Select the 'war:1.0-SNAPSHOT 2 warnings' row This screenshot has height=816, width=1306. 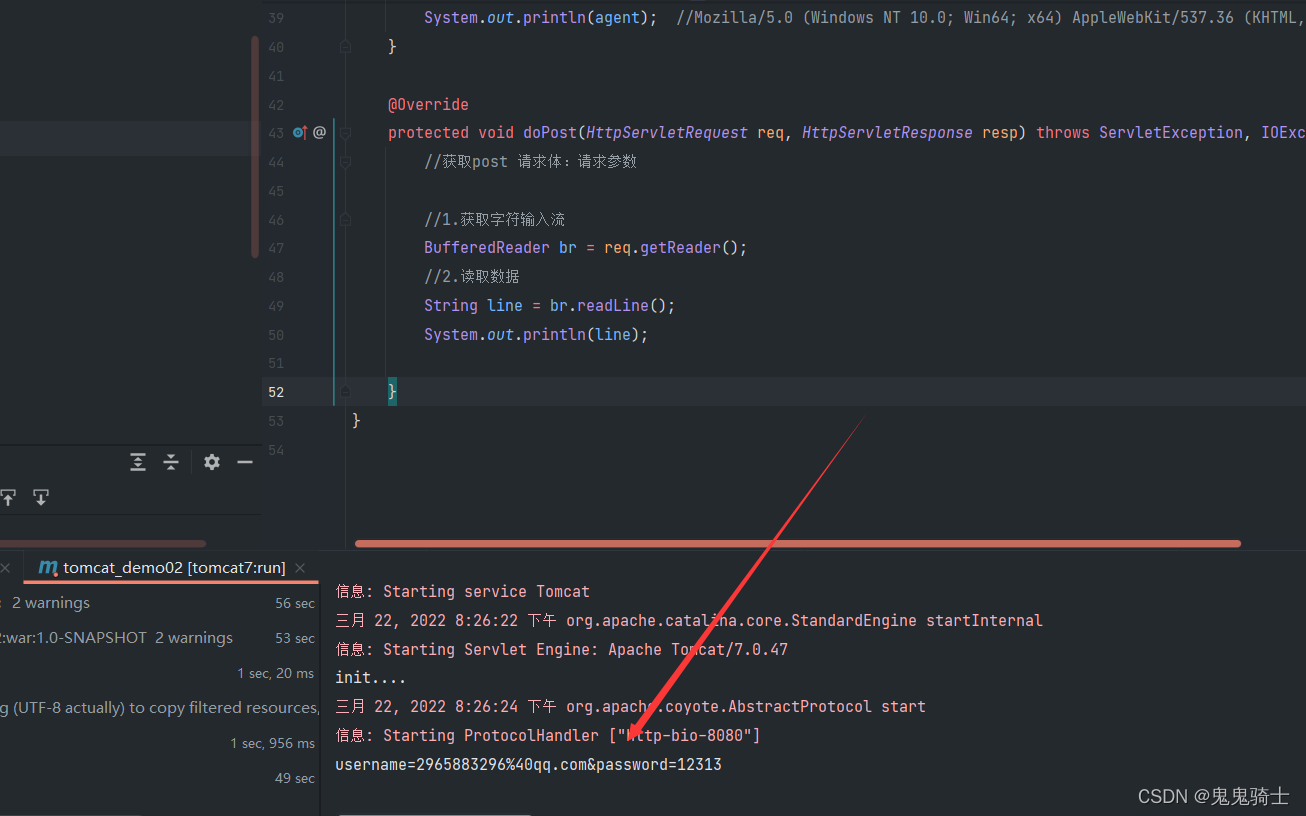click(x=159, y=638)
